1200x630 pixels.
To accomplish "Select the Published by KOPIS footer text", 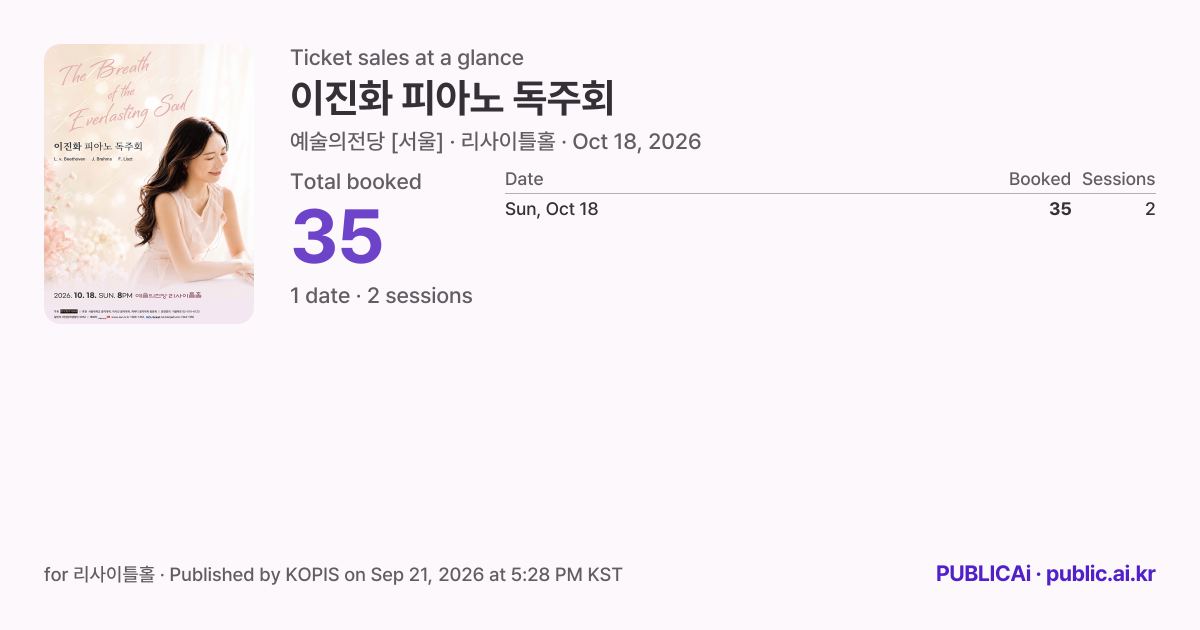I will [254, 575].
